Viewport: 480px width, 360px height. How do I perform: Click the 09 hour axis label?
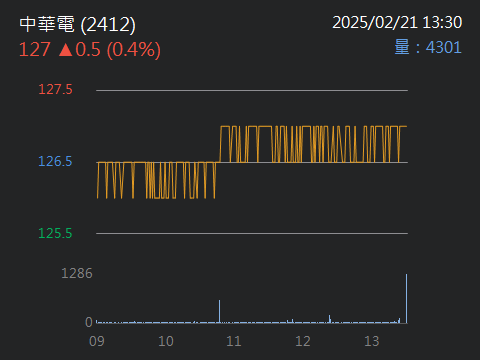pyautogui.click(x=97, y=341)
